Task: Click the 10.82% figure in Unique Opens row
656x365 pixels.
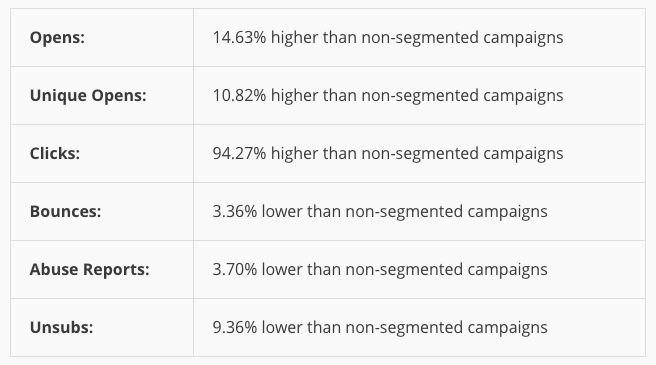Action: point(239,95)
